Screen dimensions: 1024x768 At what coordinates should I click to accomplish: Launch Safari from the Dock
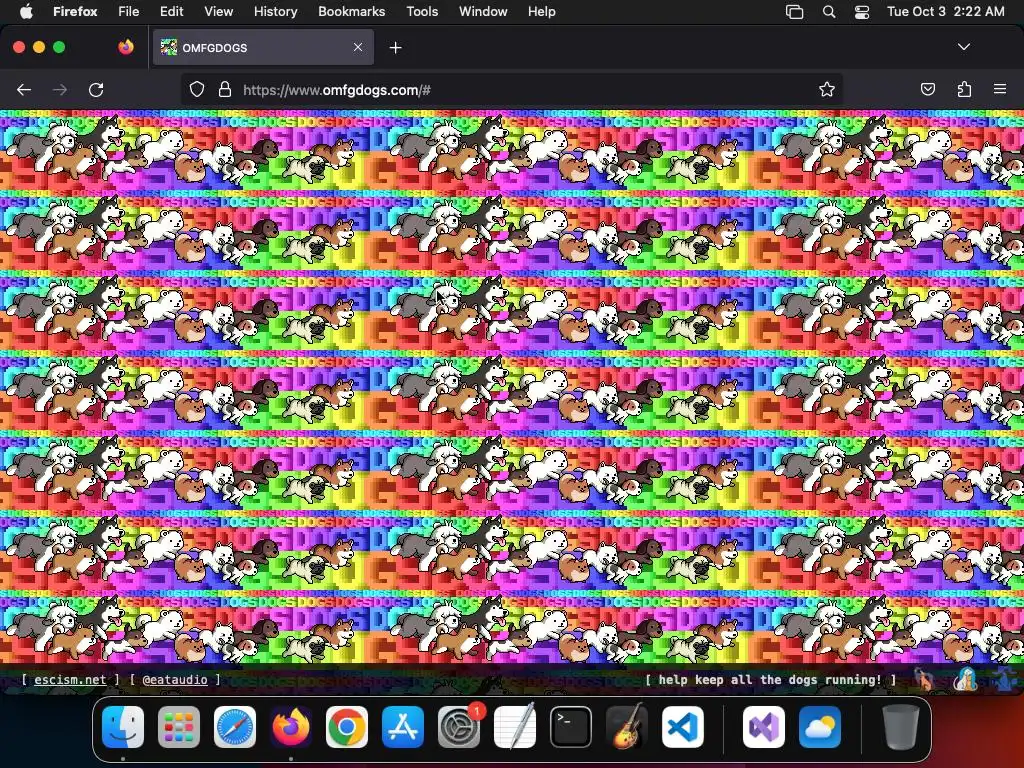[235, 727]
